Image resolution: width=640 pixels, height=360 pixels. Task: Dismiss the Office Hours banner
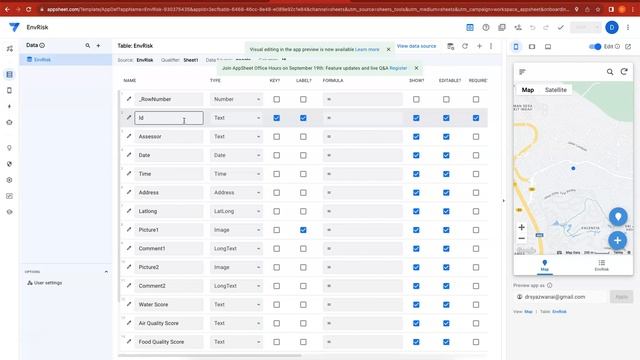coord(416,68)
